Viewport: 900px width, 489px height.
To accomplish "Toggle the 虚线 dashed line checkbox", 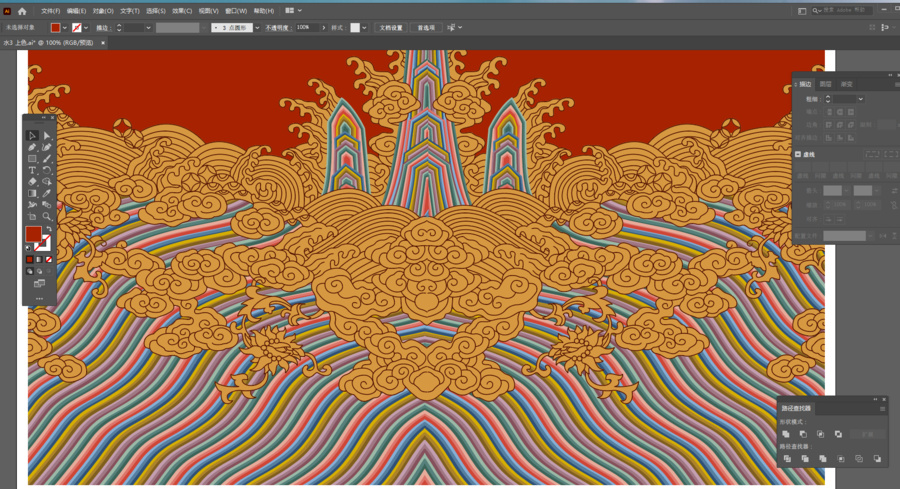I will pyautogui.click(x=798, y=154).
